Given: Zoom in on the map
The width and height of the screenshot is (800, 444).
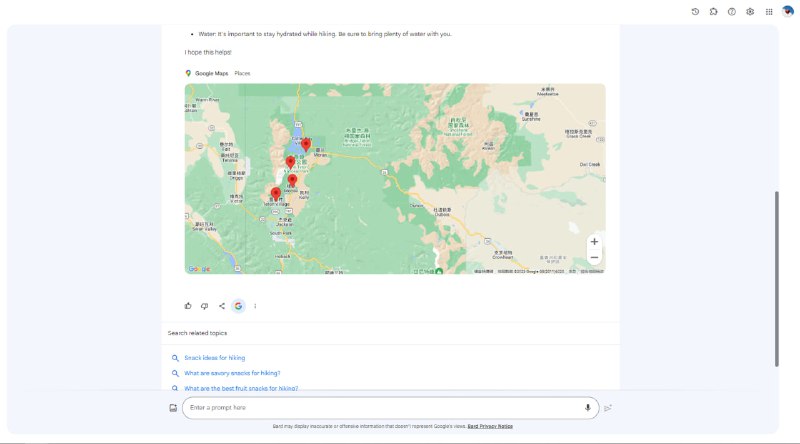Looking at the screenshot, I should point(594,242).
